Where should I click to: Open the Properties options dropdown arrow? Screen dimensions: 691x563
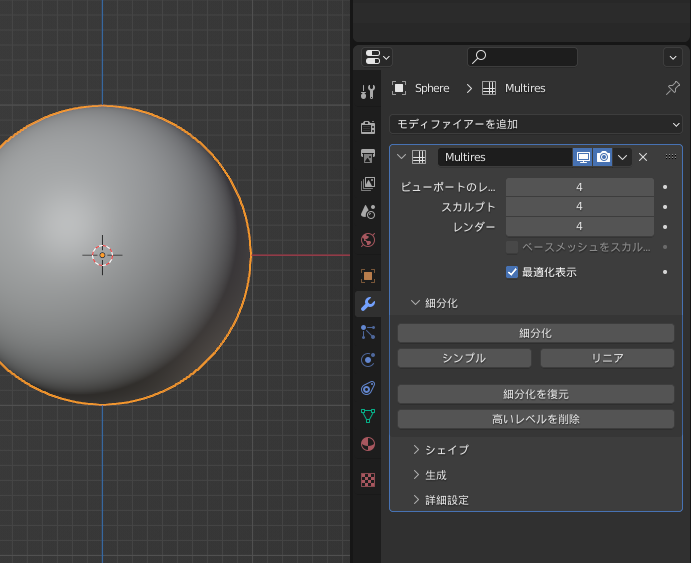(x=673, y=57)
